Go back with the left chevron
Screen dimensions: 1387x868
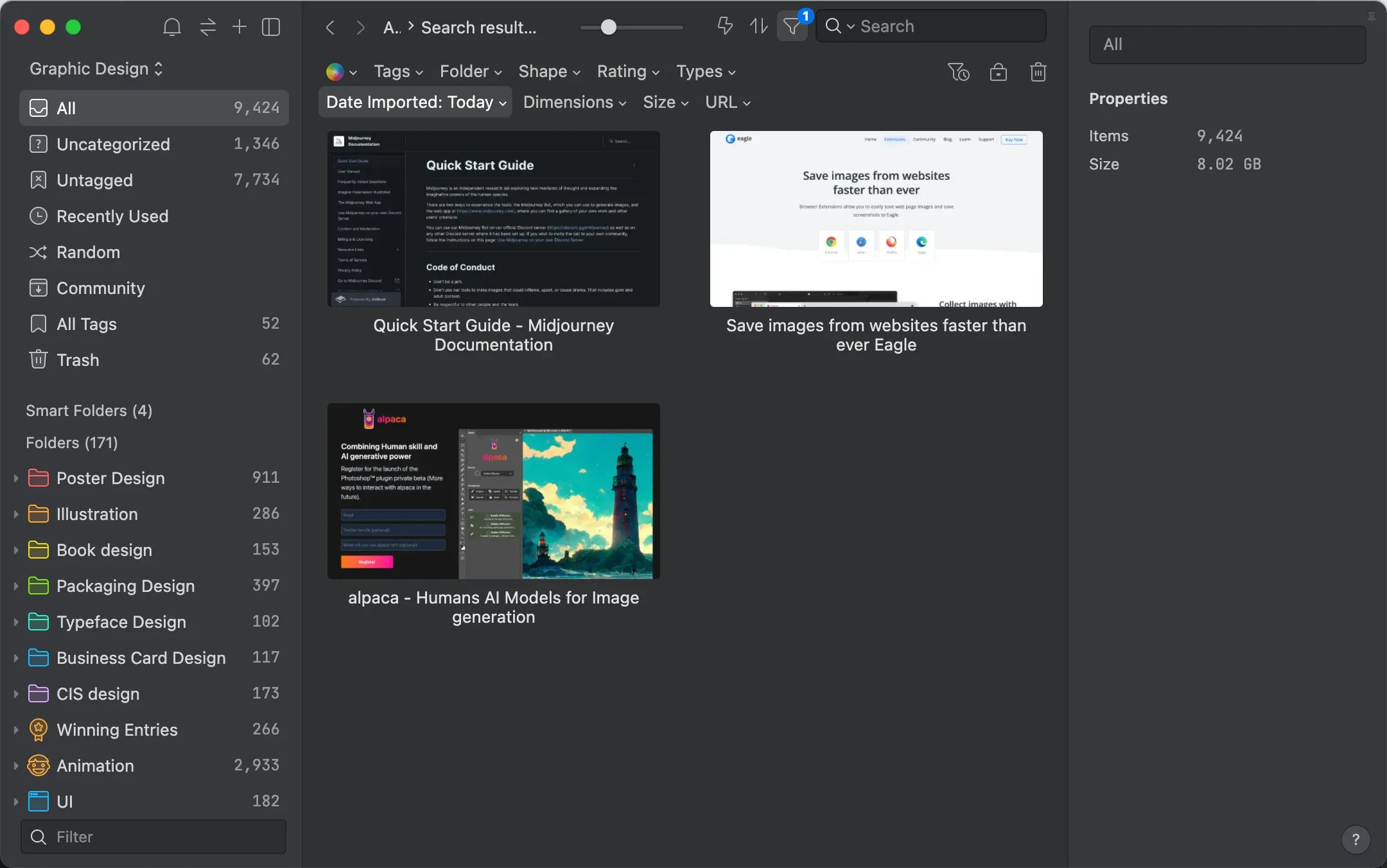pyautogui.click(x=330, y=28)
